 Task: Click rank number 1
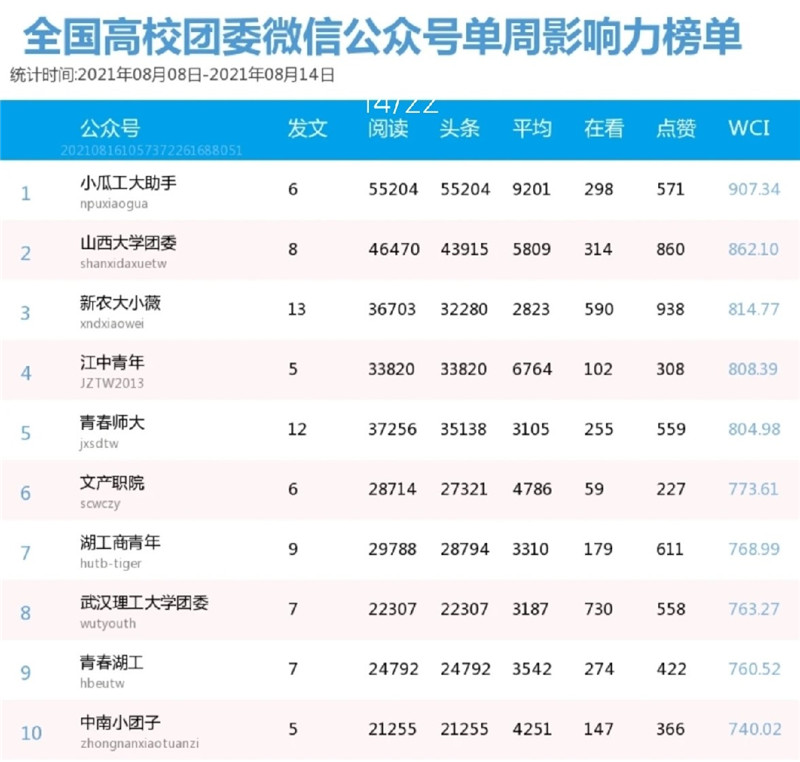[26, 193]
